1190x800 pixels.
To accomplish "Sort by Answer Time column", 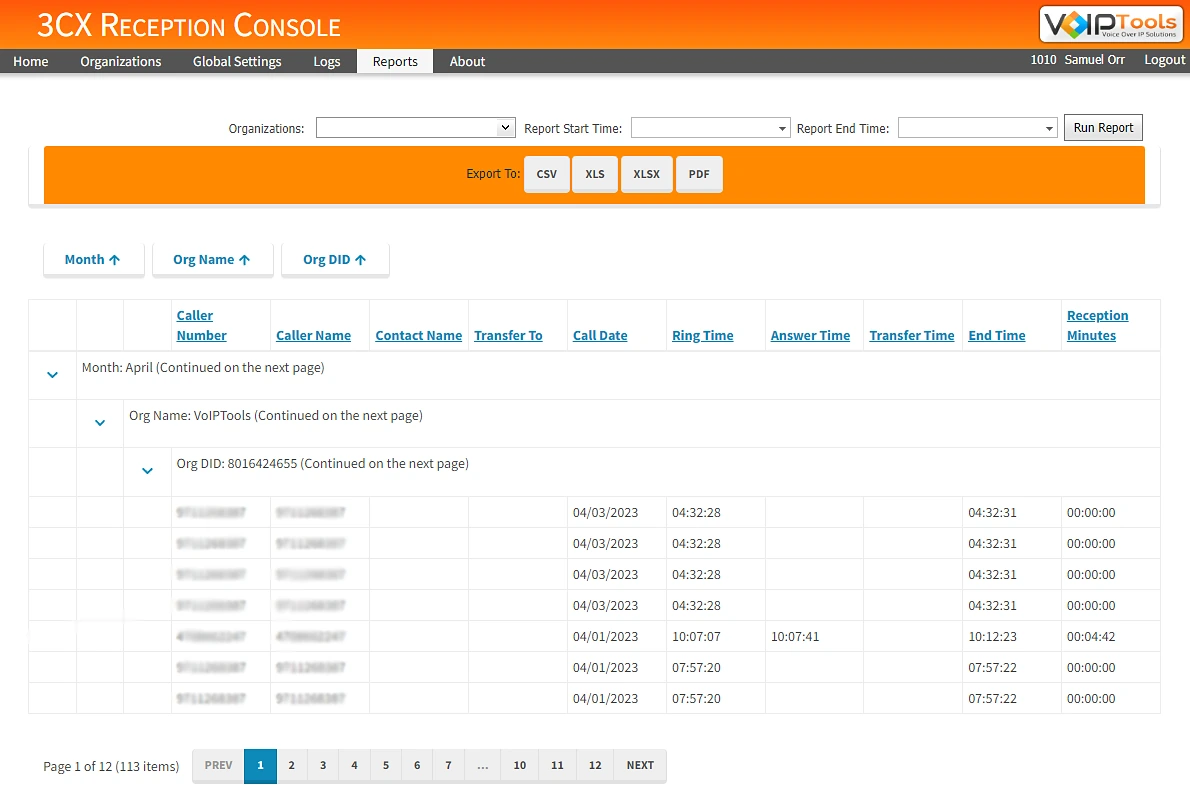I will coord(810,335).
